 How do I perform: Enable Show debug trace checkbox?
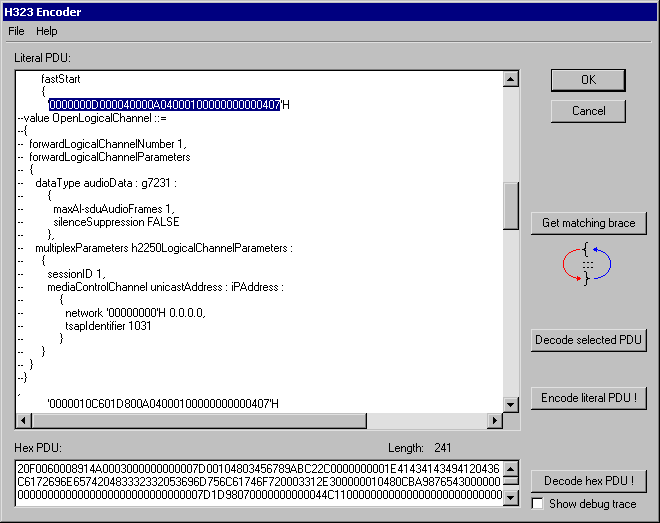538,504
